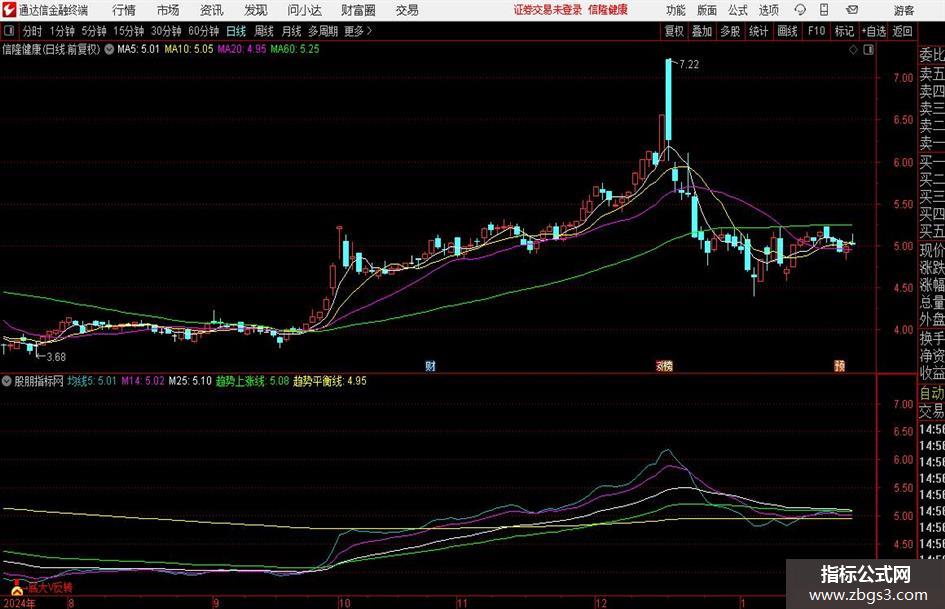Open the 多周期 multi-period view
This screenshot has height=609, width=945.
(323, 31)
